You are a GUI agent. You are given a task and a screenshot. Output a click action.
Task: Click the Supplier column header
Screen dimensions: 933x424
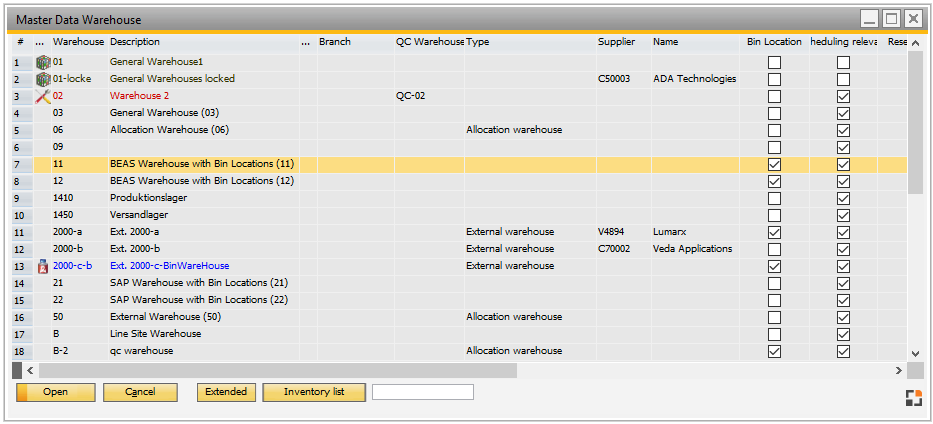(x=616, y=42)
